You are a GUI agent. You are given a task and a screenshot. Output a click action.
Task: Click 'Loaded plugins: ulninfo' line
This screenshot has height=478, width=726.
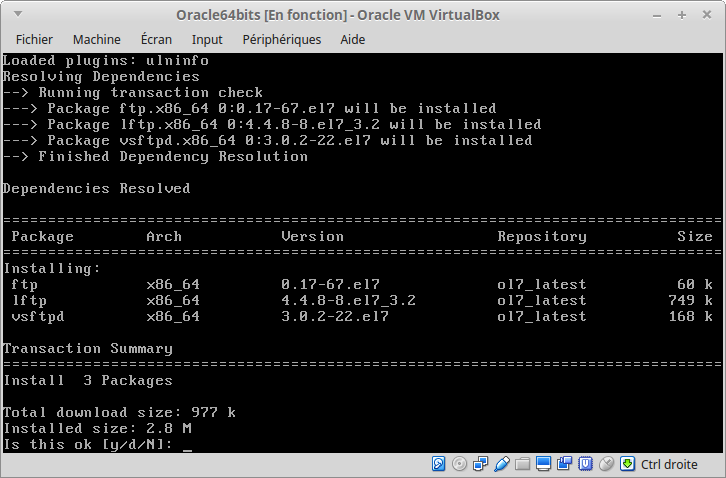(106, 61)
